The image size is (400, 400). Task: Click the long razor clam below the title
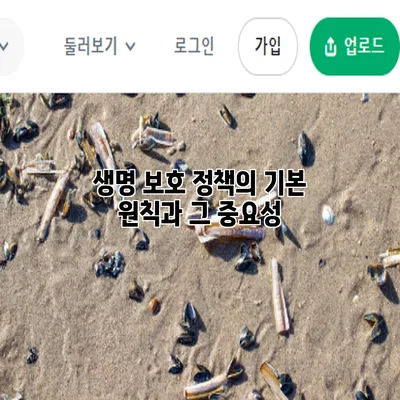coord(229,233)
